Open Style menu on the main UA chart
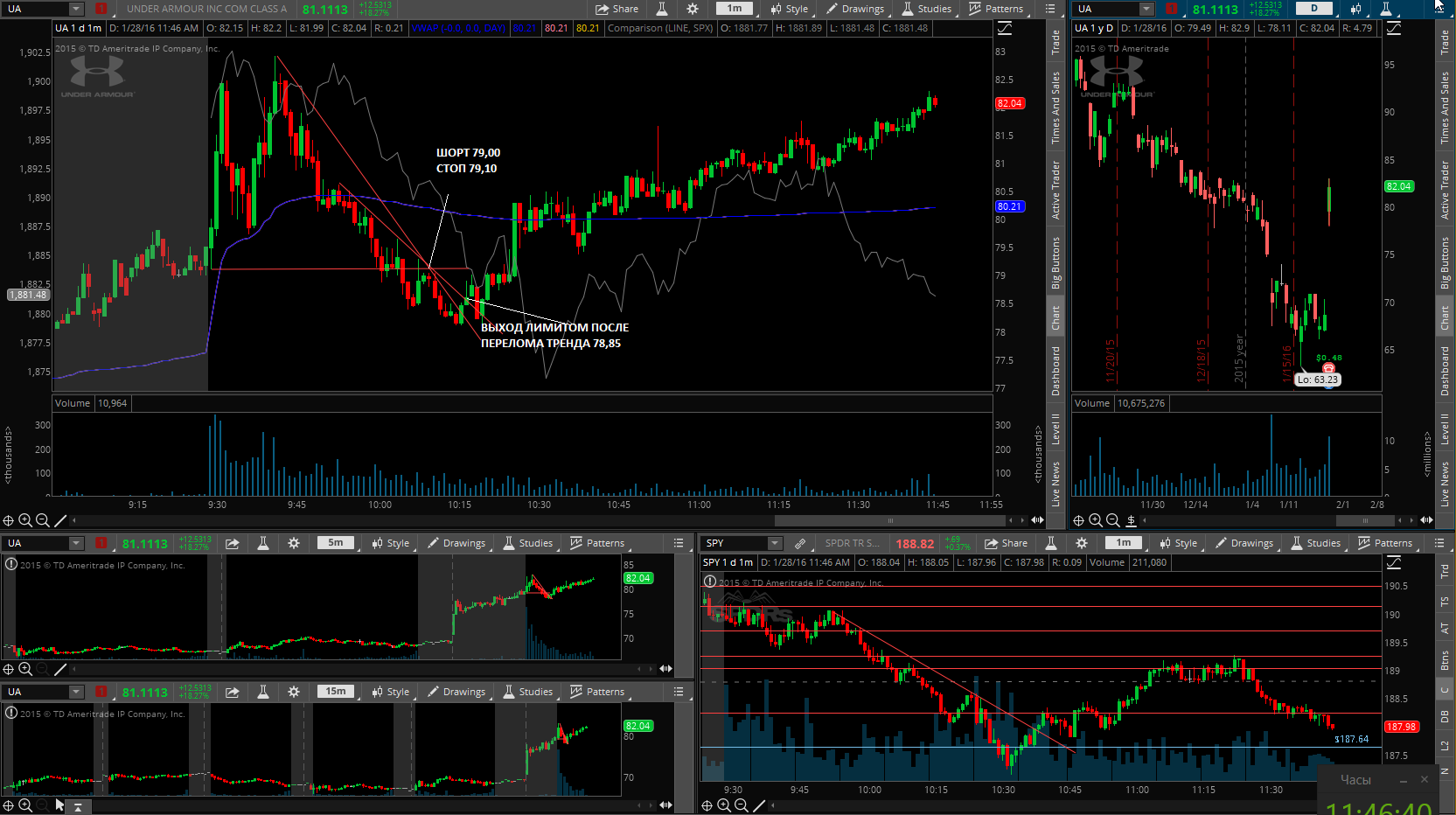Screen dimensions: 1456x815 click(x=789, y=9)
